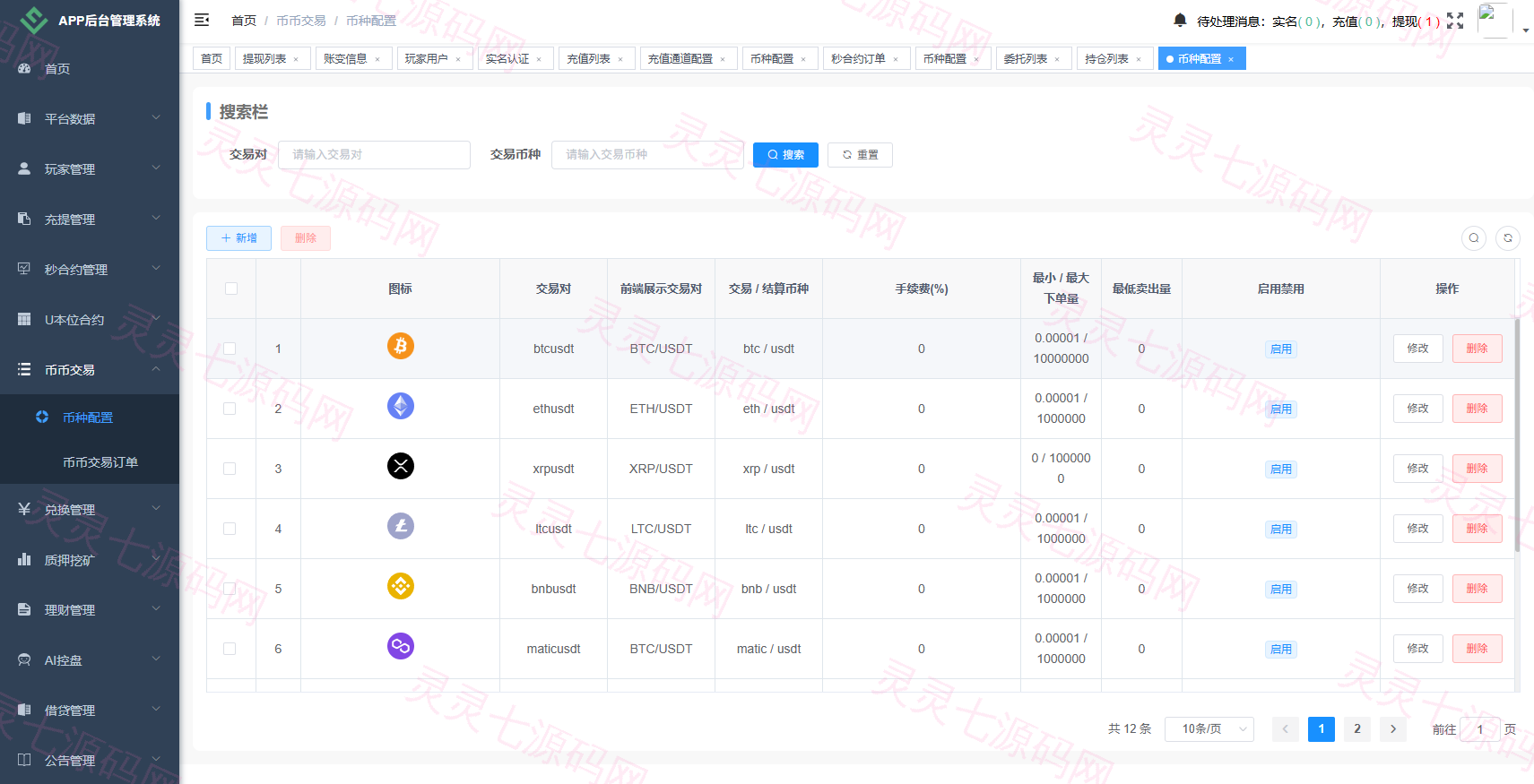Toggle the search bar with magnifier icon

pos(1474,238)
